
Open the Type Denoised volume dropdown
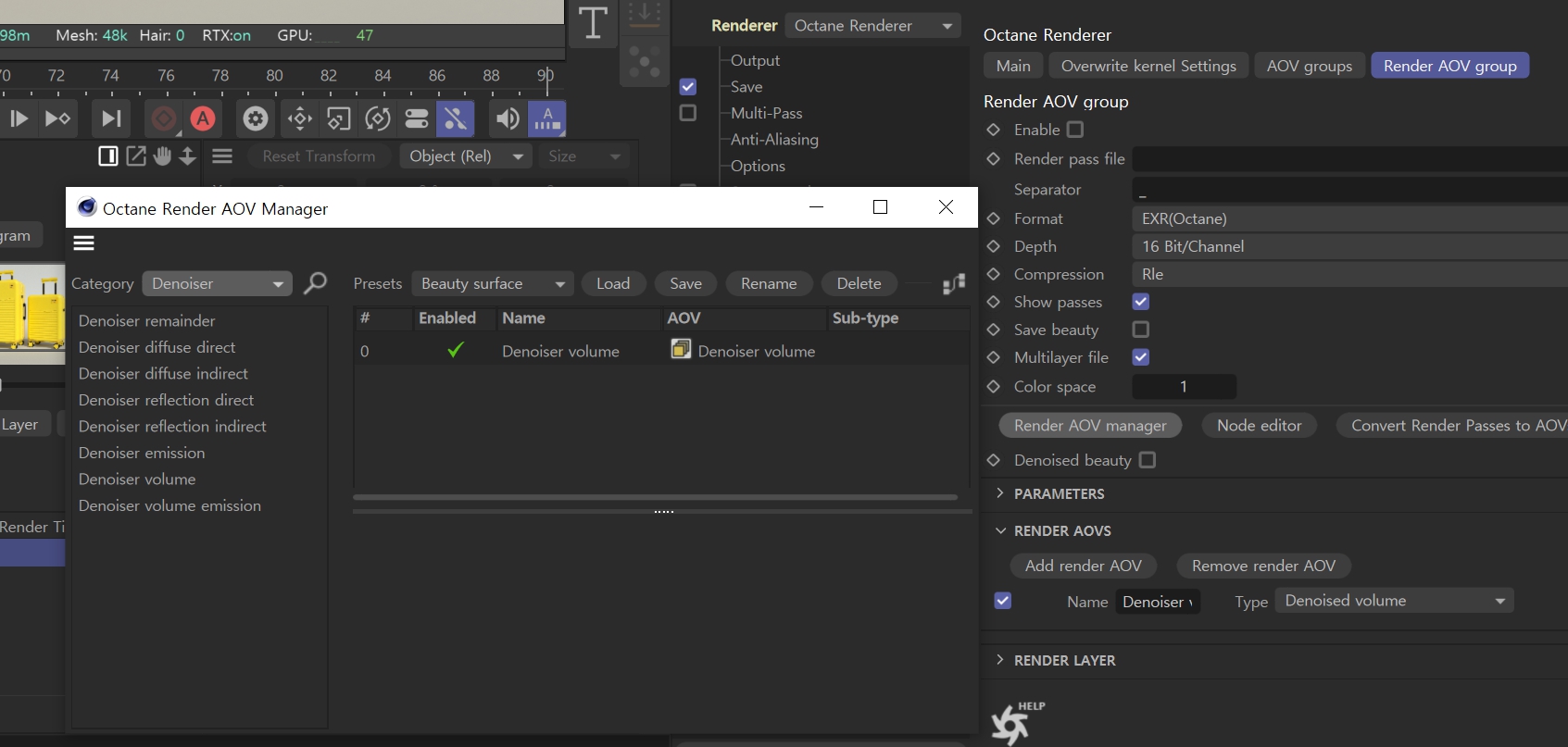[1395, 601]
